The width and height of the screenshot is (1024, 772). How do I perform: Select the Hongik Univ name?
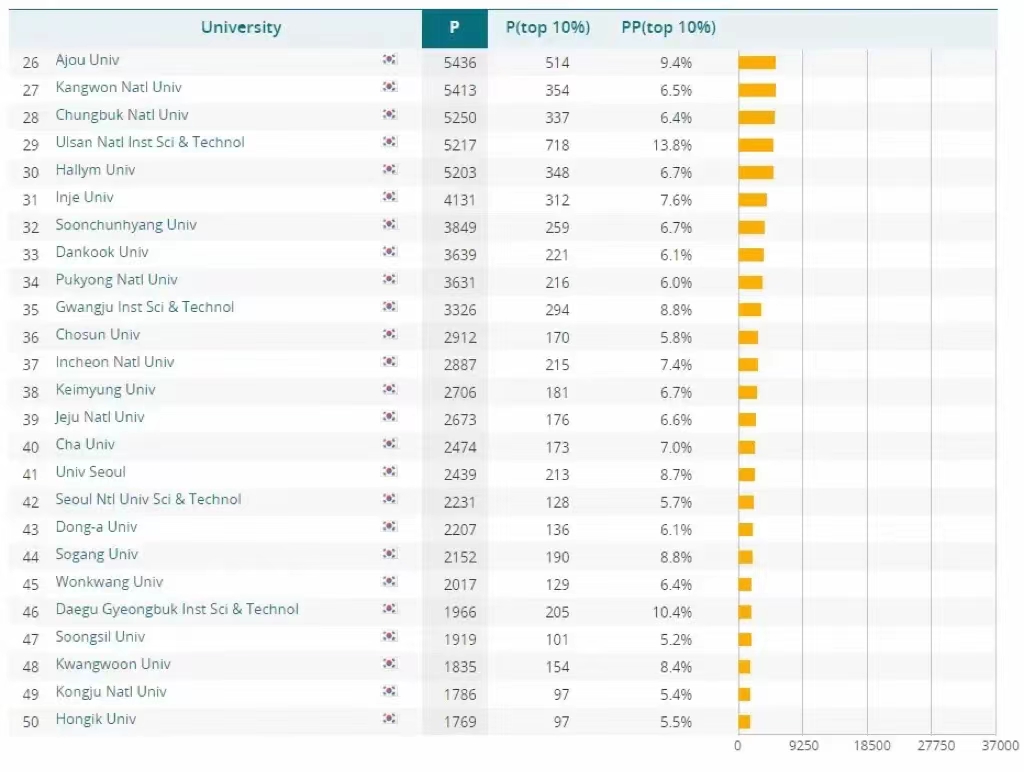coord(95,719)
